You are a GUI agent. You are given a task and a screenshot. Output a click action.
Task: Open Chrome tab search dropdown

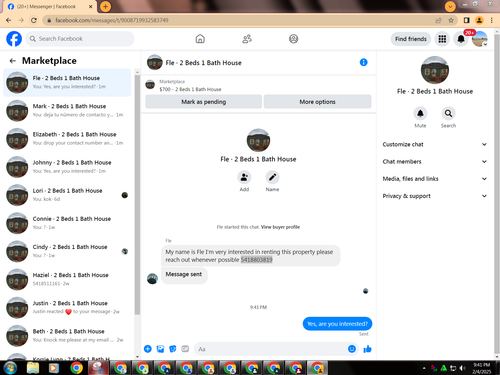point(450,6)
